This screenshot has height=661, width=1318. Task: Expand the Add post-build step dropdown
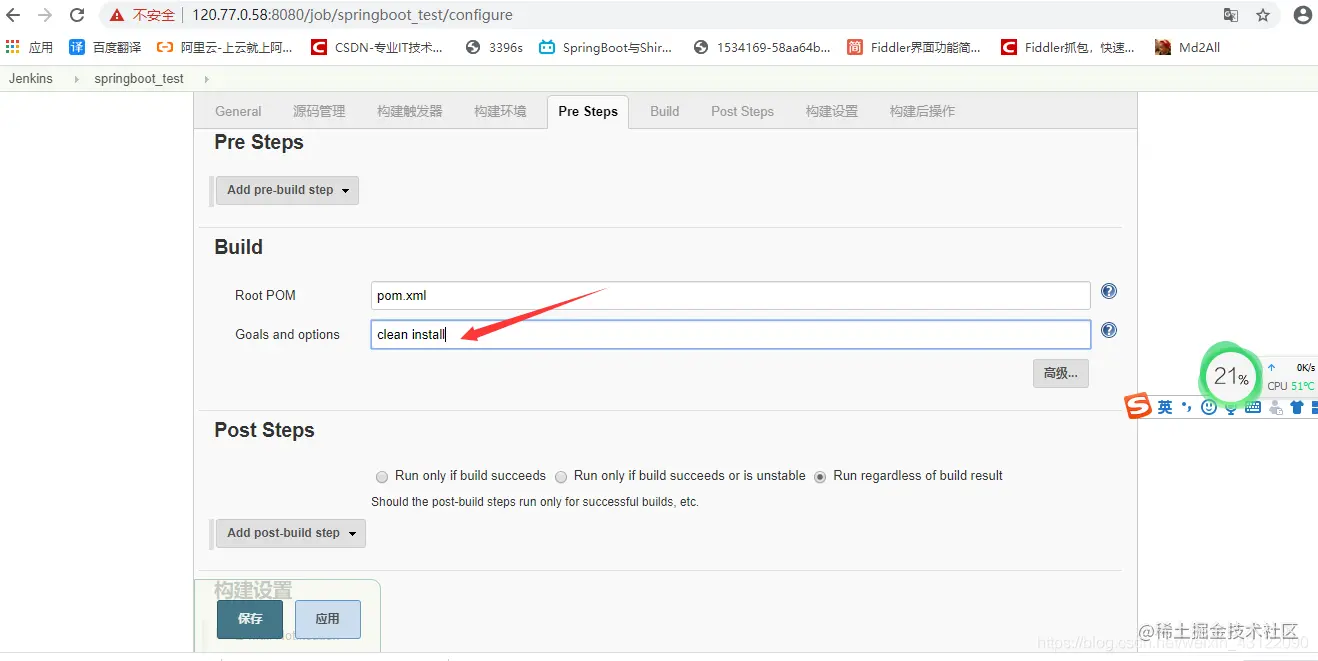pos(291,533)
